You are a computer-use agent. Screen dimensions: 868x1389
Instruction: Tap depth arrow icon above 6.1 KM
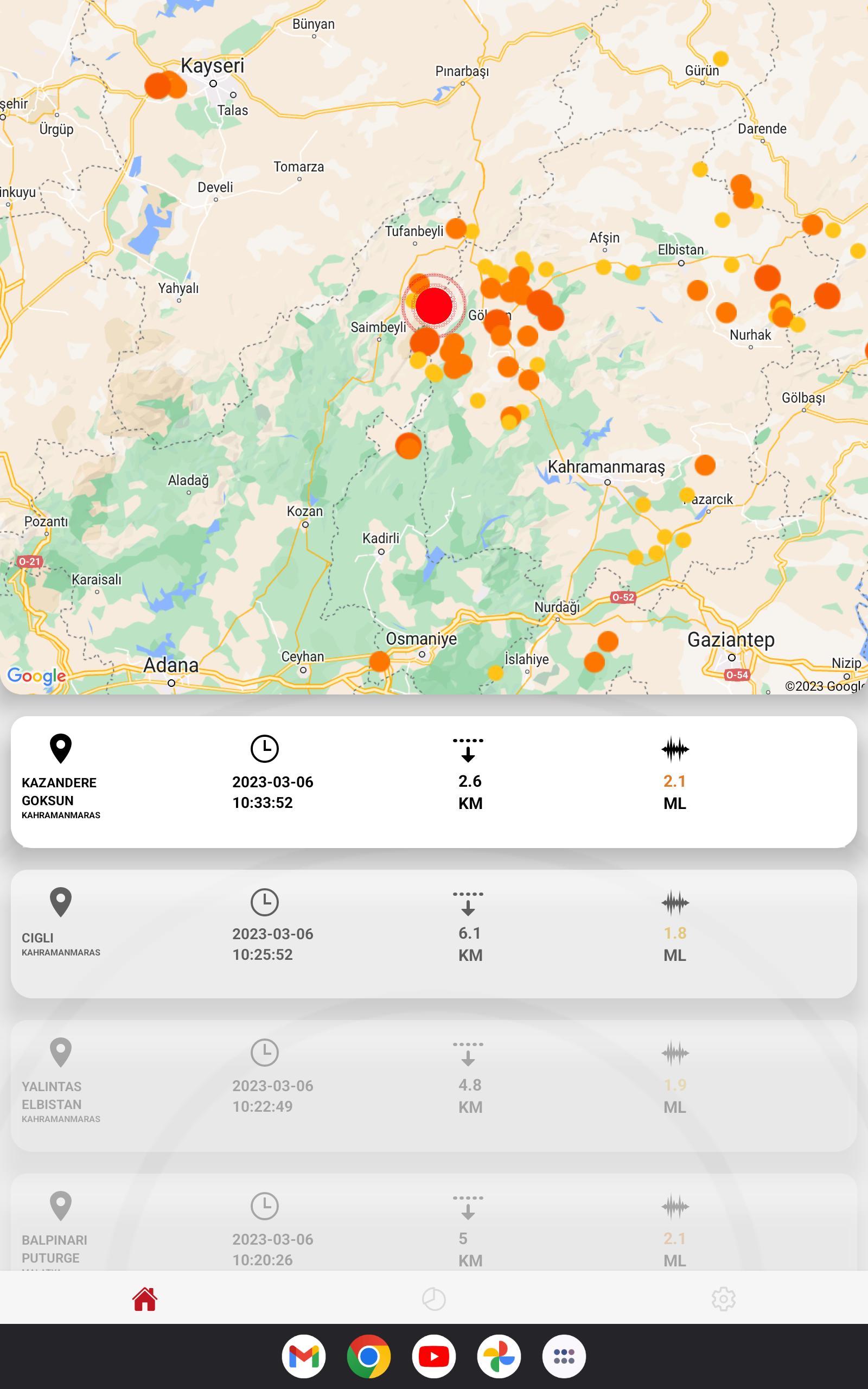[x=468, y=903]
